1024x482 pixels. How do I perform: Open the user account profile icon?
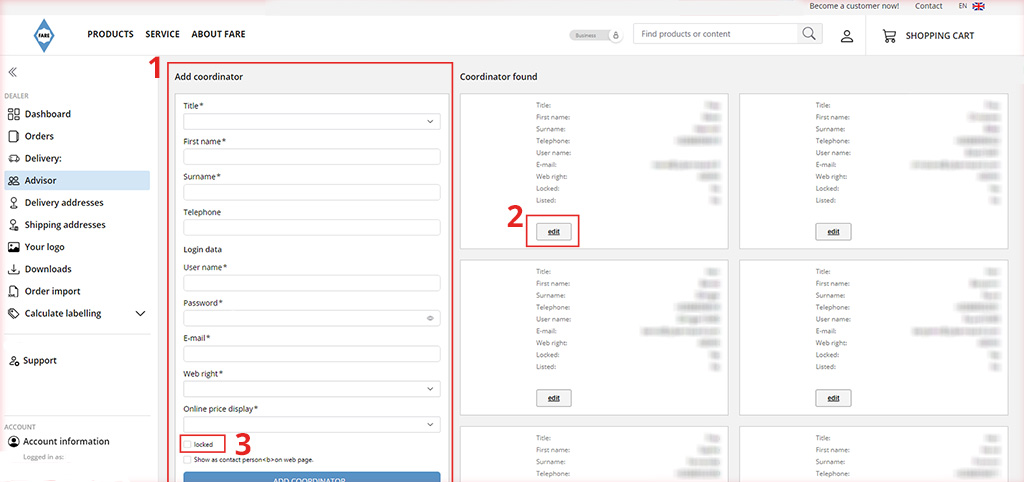(847, 36)
